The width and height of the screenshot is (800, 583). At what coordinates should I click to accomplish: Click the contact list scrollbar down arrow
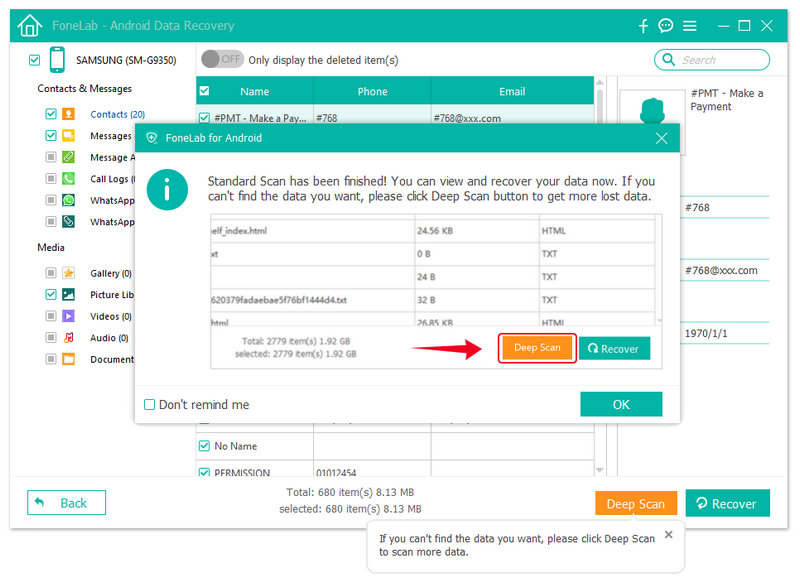pos(599,470)
